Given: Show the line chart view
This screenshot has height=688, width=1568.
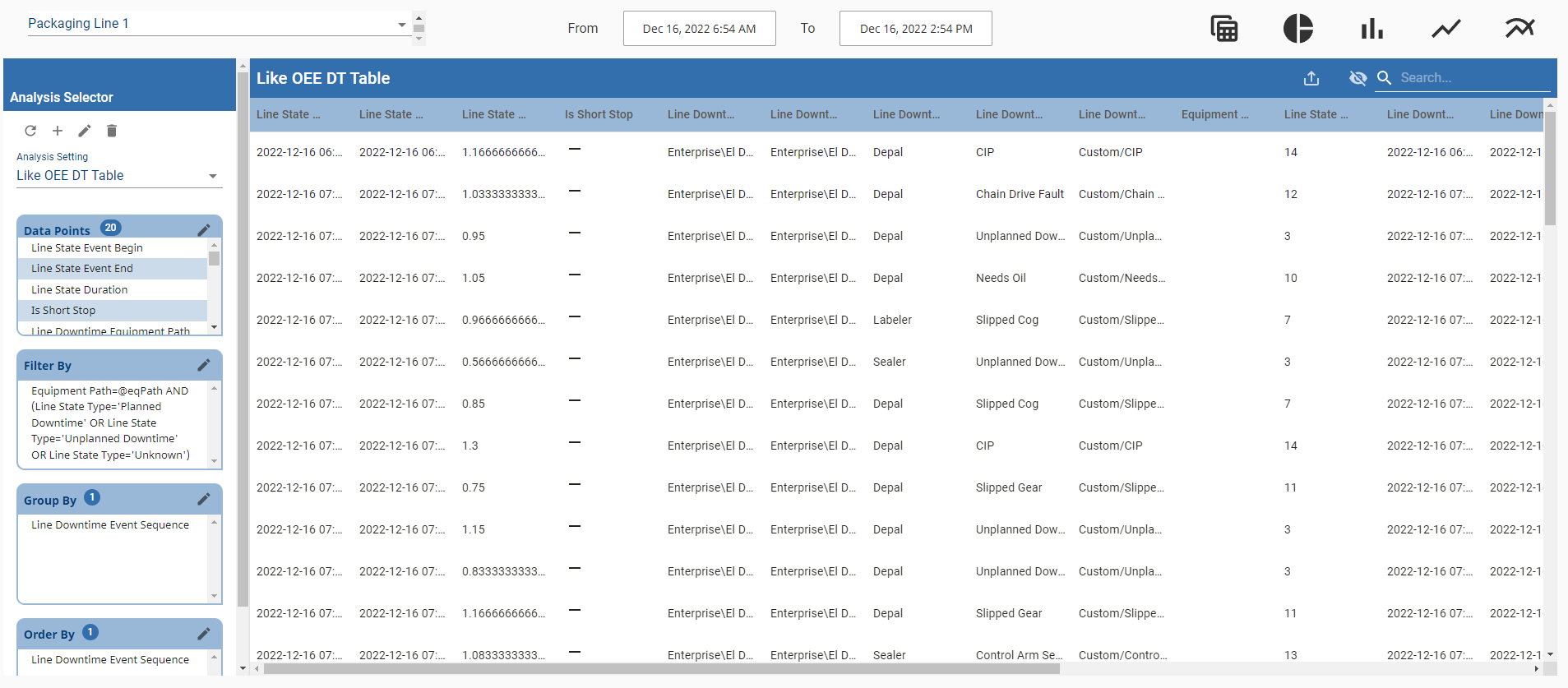Looking at the screenshot, I should (1445, 29).
